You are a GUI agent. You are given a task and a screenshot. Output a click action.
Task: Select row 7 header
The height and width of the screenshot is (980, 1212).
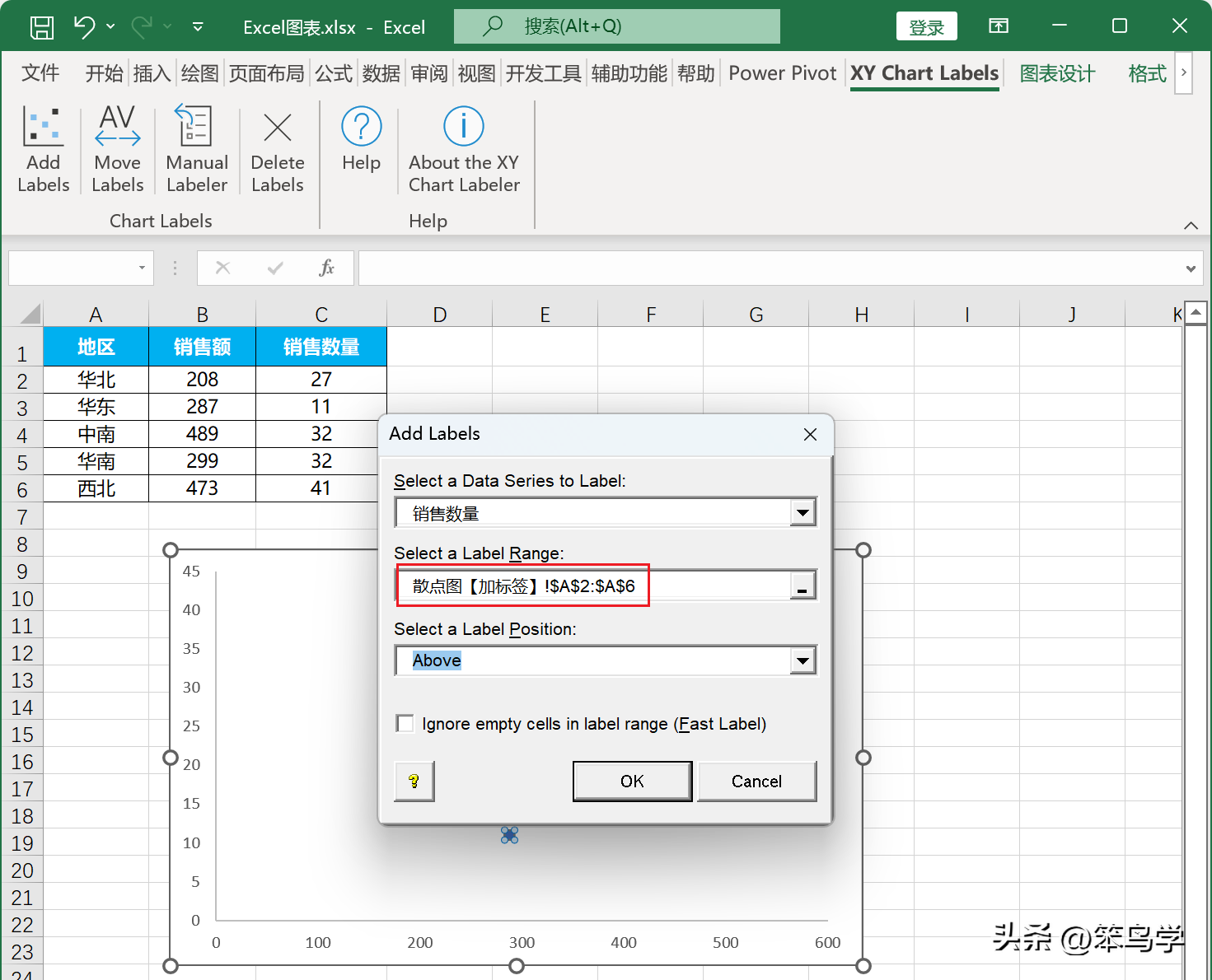[22, 517]
